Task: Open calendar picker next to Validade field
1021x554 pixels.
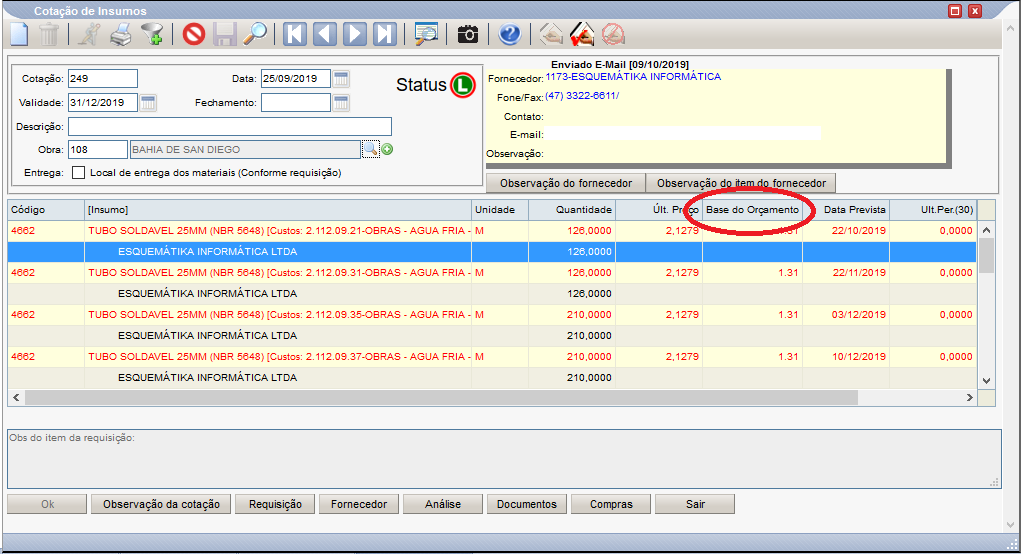Action: (x=148, y=103)
